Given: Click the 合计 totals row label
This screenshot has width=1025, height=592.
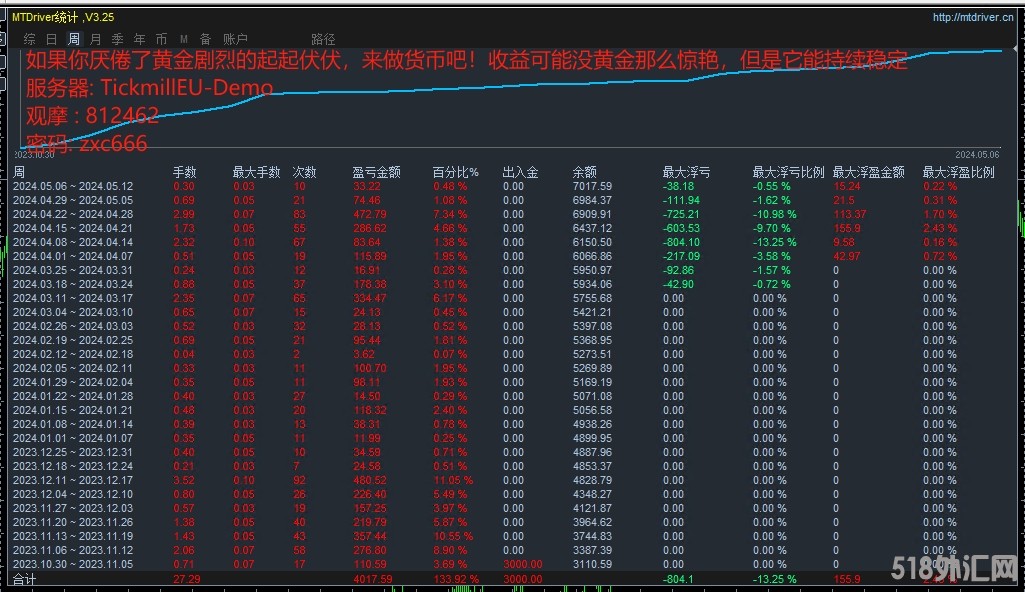Looking at the screenshot, I should coord(24,579).
